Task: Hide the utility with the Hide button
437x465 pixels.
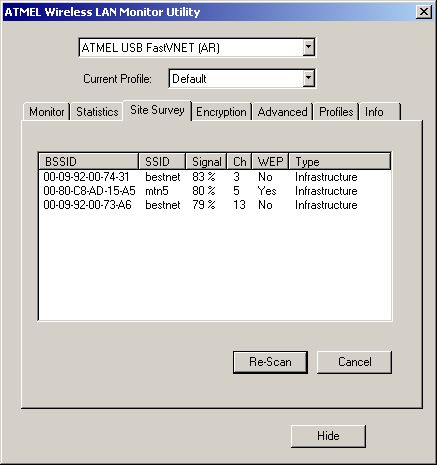Action: tap(328, 436)
